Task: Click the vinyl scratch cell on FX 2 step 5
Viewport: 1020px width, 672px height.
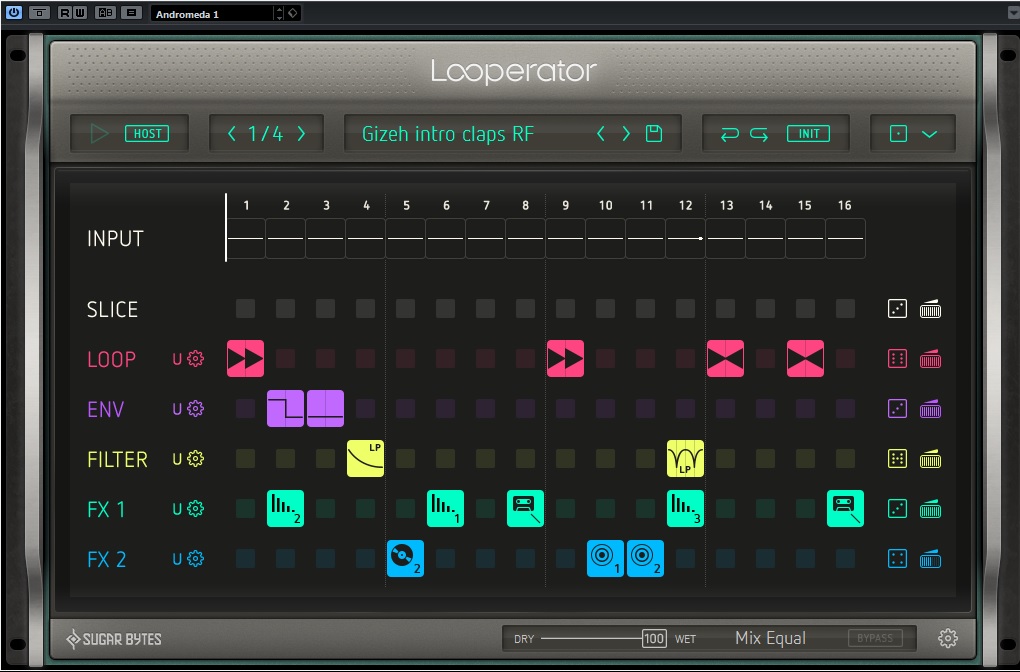Action: coord(405,558)
